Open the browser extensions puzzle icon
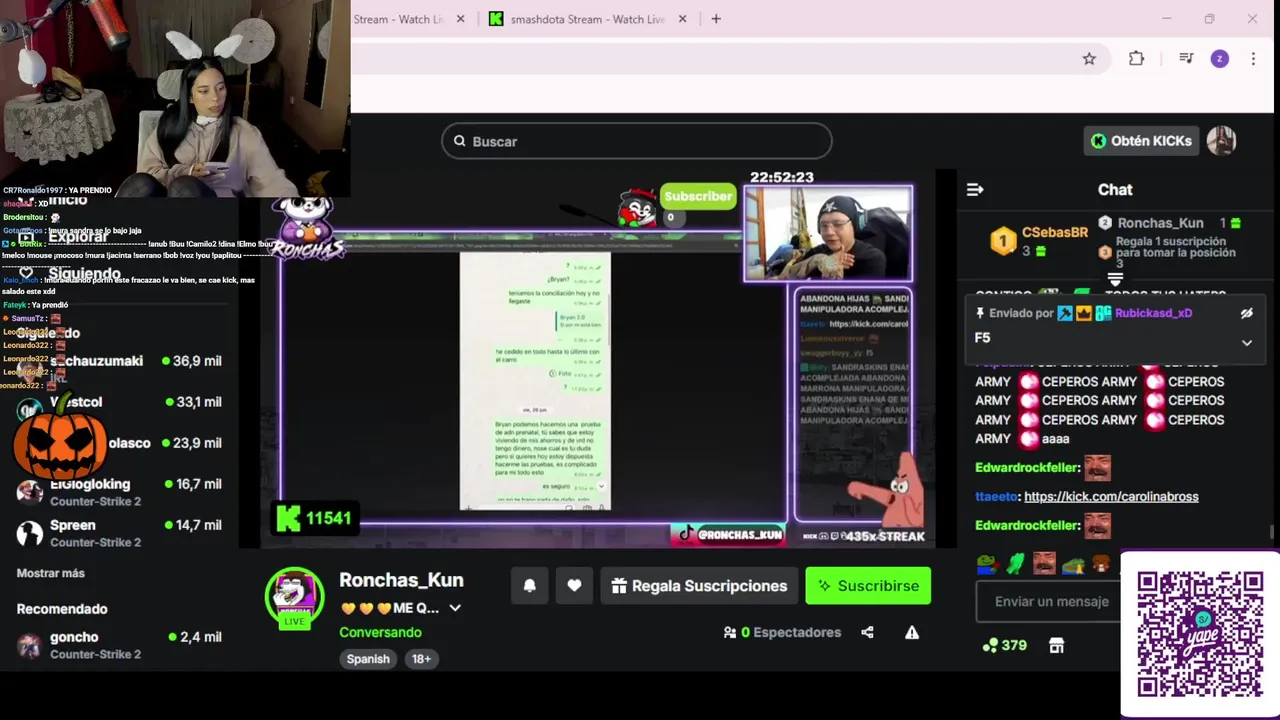1280x720 pixels. click(x=1136, y=59)
